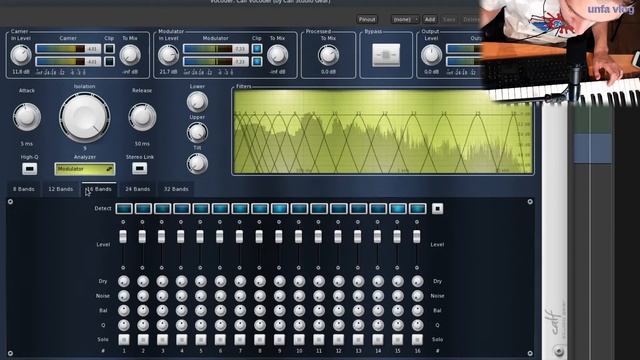Click the Tilt knob

(x=197, y=163)
